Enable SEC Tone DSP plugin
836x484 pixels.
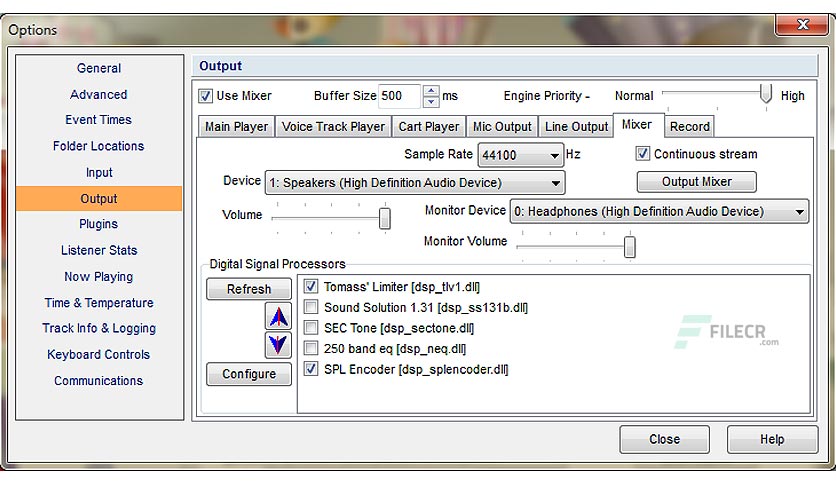coord(311,327)
